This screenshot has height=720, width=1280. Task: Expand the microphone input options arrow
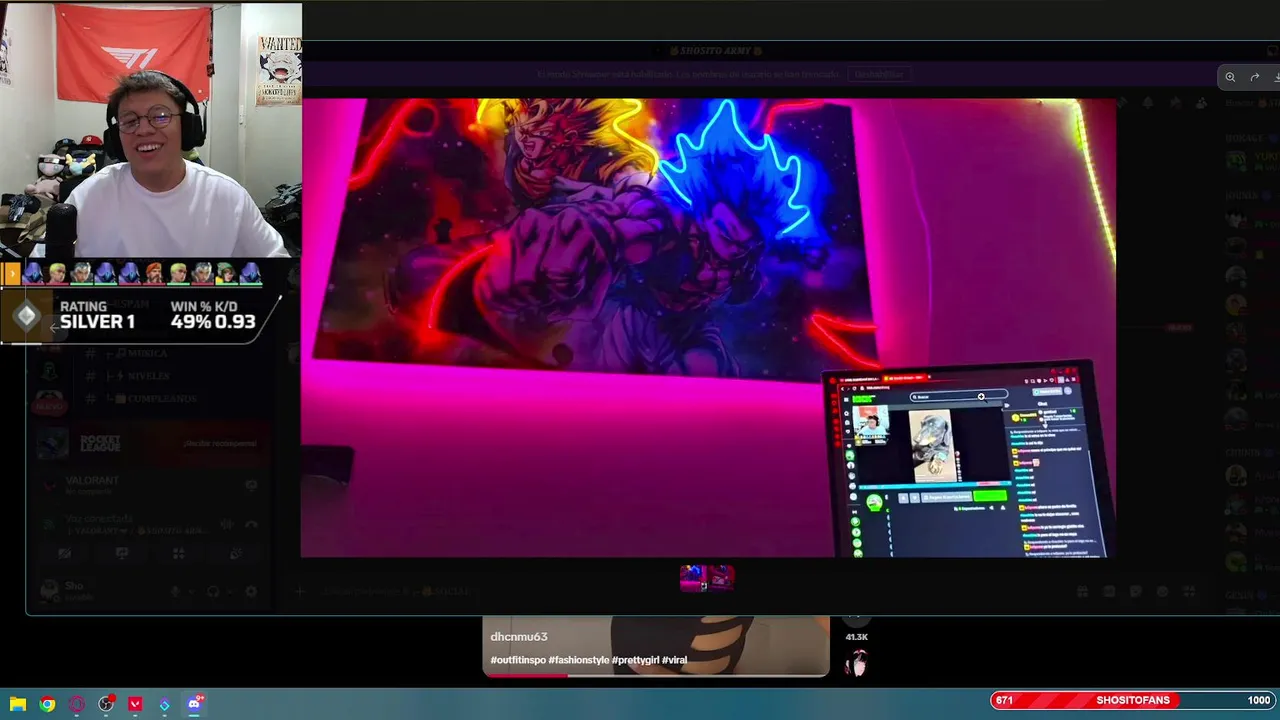pos(190,591)
